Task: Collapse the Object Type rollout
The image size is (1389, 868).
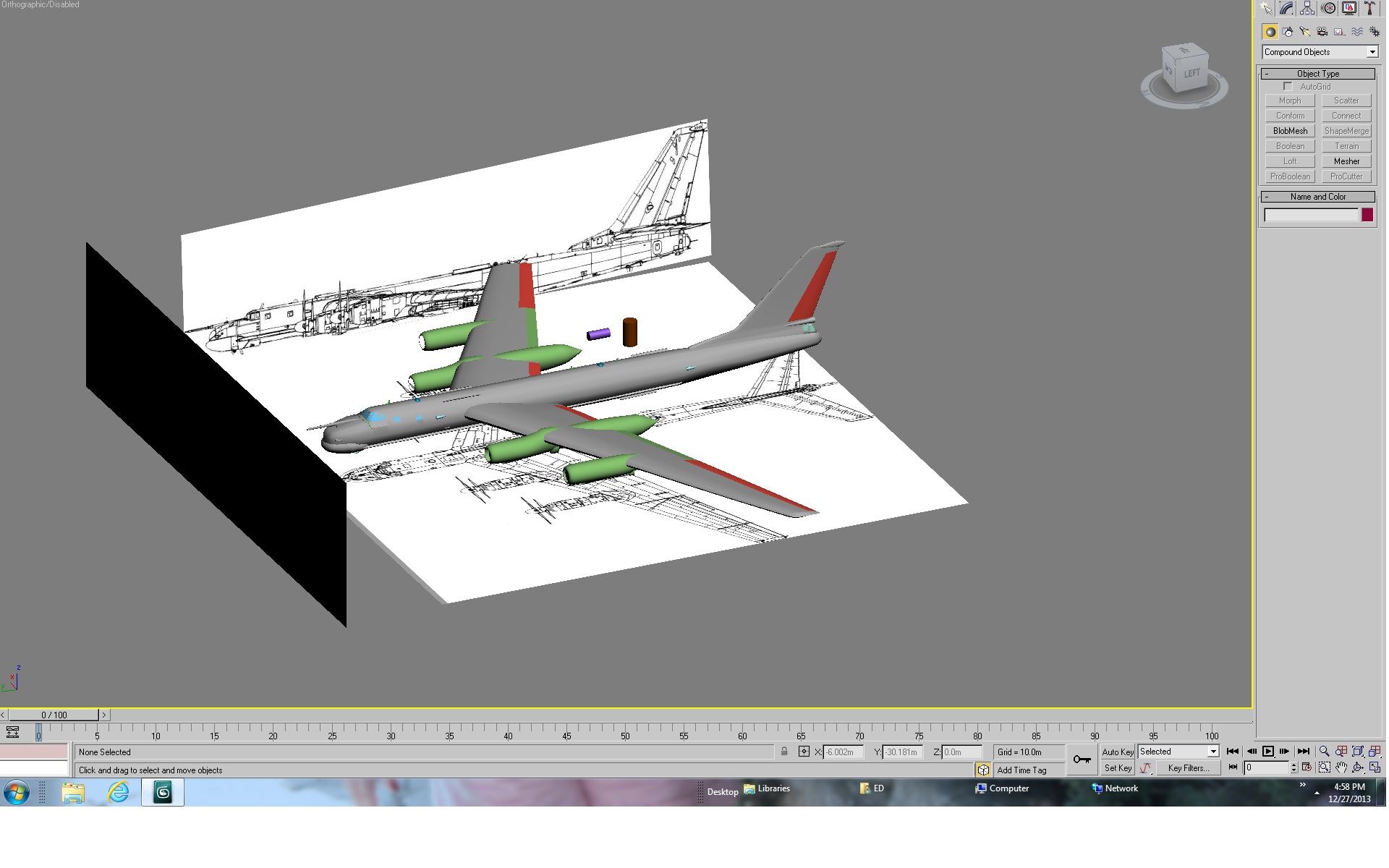Action: tap(1318, 74)
